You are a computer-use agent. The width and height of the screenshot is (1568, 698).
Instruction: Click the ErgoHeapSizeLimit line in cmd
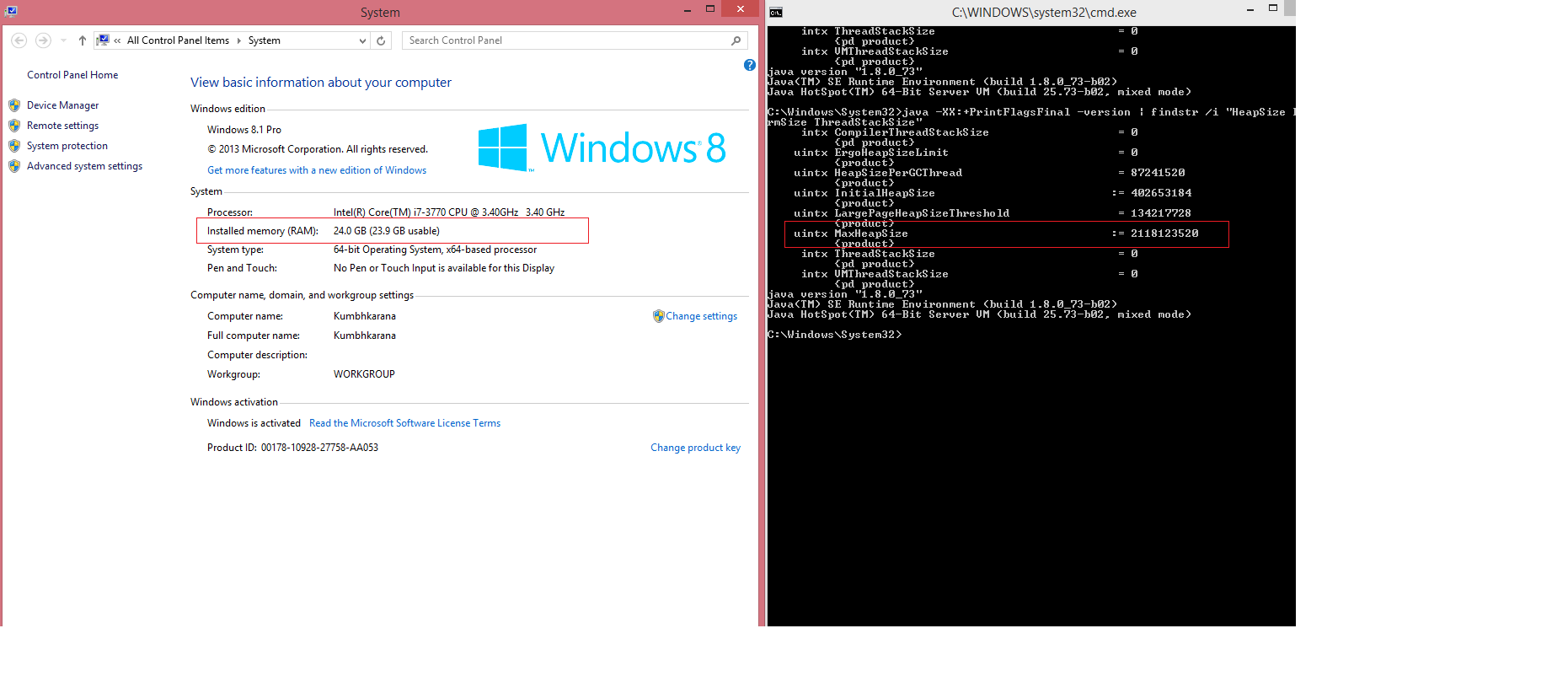966,153
